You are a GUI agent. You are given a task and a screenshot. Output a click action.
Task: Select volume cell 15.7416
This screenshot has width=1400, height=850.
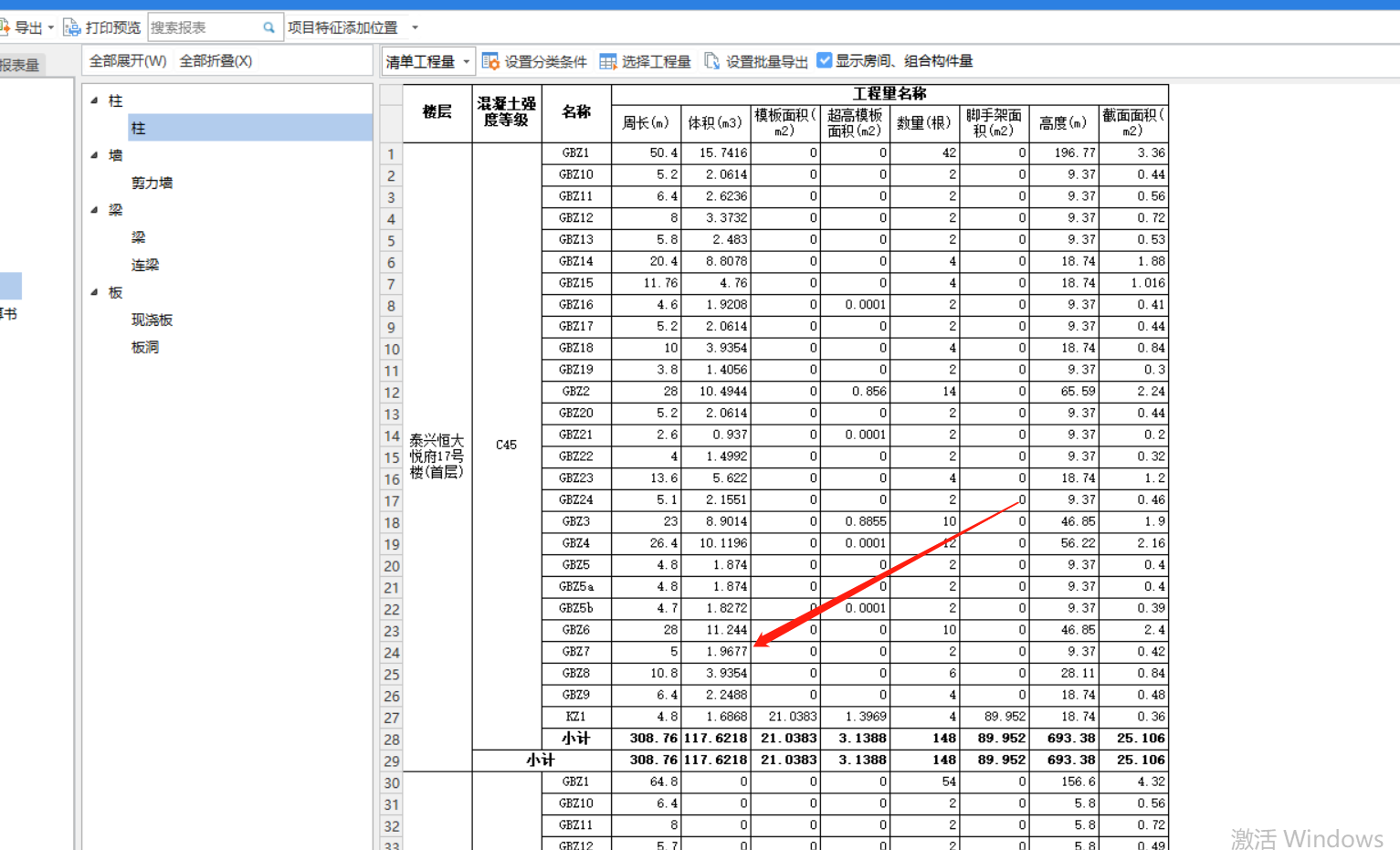[x=715, y=153]
